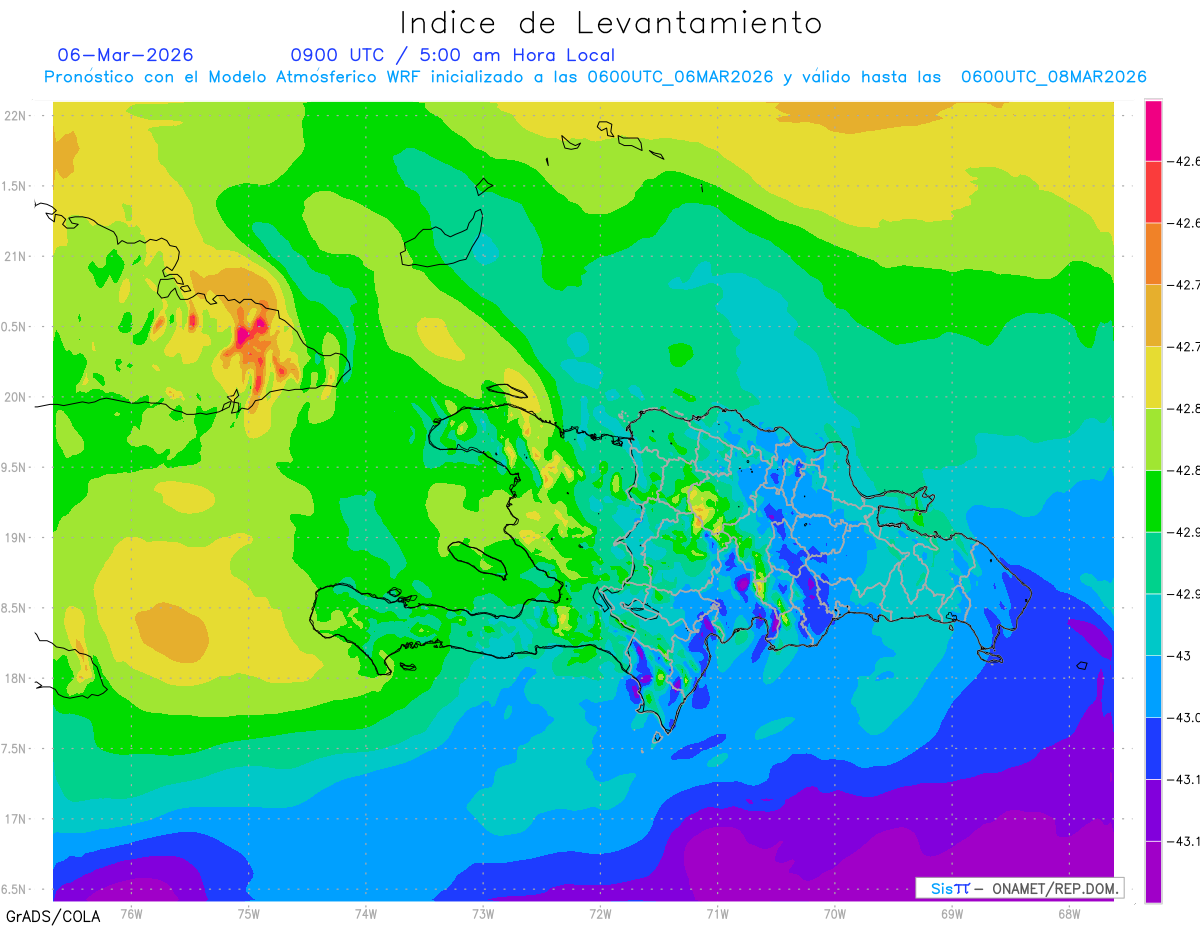Click the "70W" longitude label
This screenshot has height=927, width=1200.
(835, 914)
